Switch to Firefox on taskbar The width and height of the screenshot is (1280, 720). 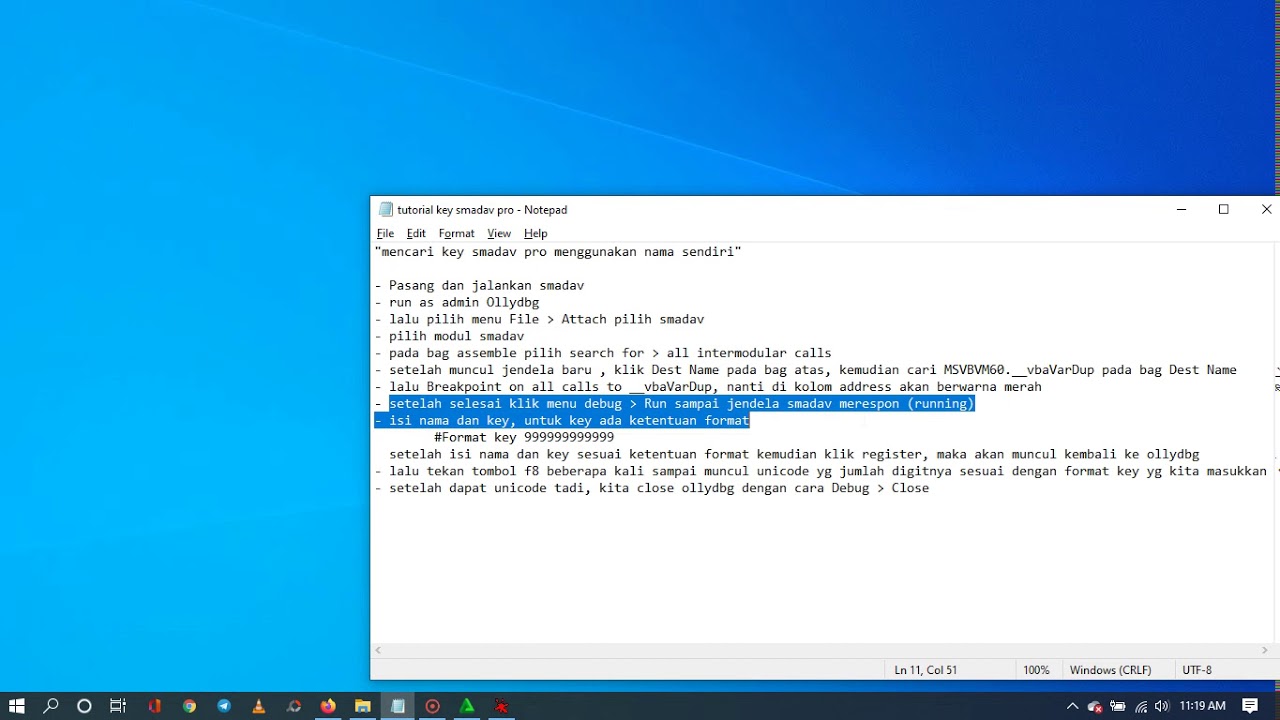[x=328, y=706]
